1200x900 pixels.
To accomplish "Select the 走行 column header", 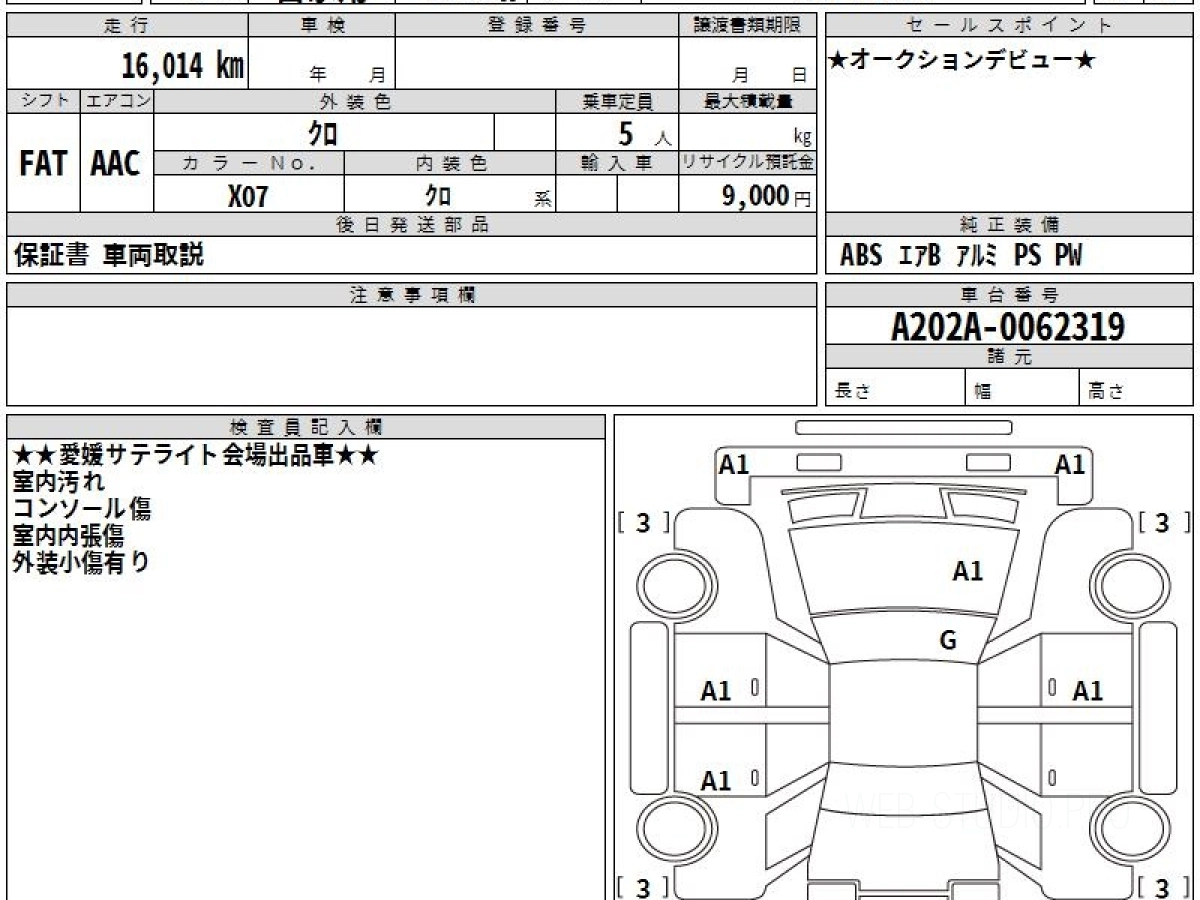I will (126, 26).
